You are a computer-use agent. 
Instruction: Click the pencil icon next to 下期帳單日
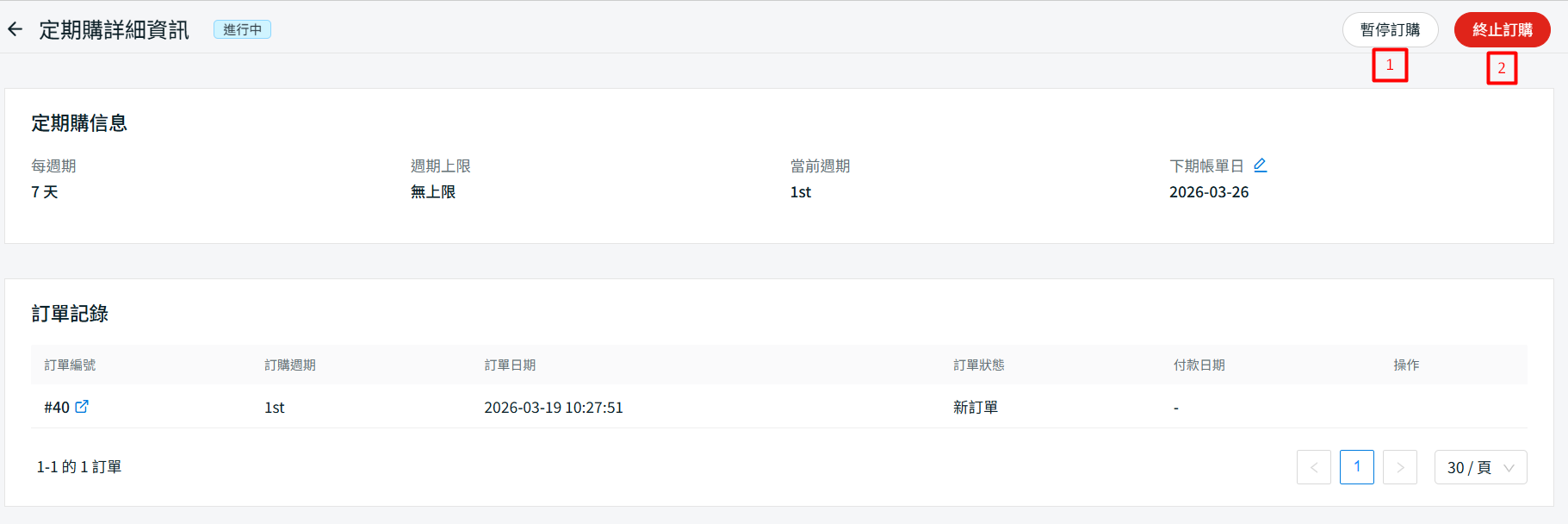coord(1260,165)
